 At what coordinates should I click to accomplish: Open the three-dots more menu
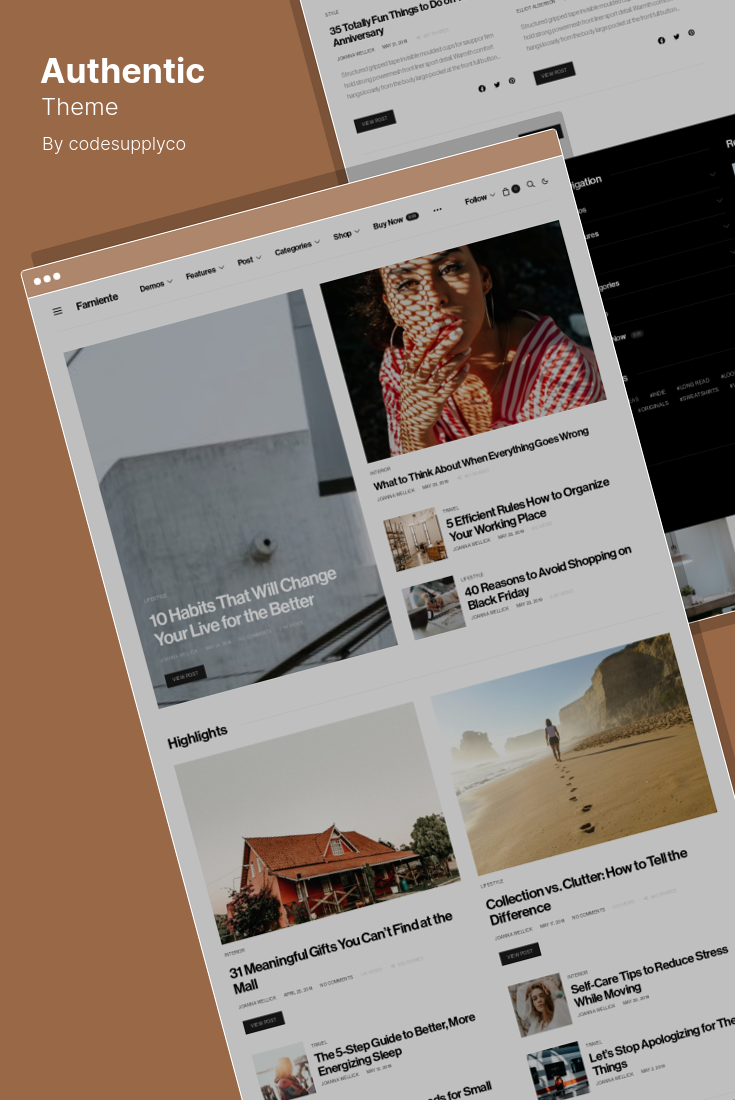tap(438, 210)
